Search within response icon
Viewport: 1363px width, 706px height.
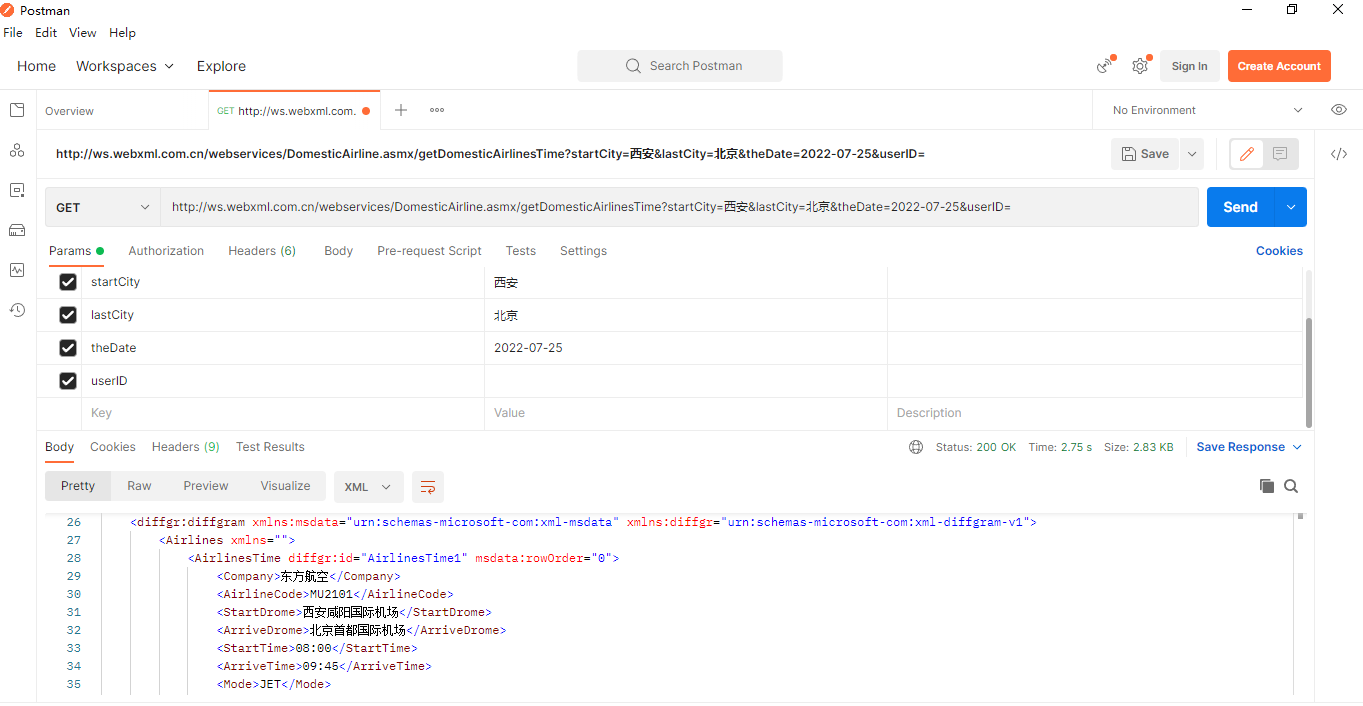(x=1291, y=486)
